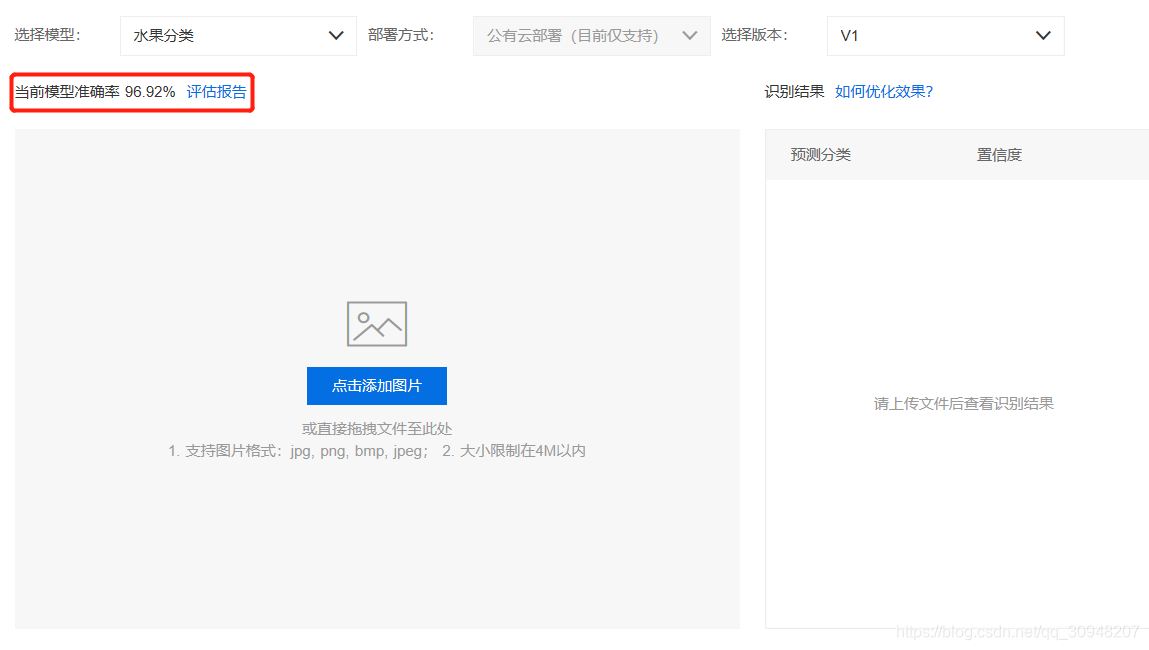Click the 或直接拖拽文件至此处 hint text
1149x650 pixels.
(376, 428)
